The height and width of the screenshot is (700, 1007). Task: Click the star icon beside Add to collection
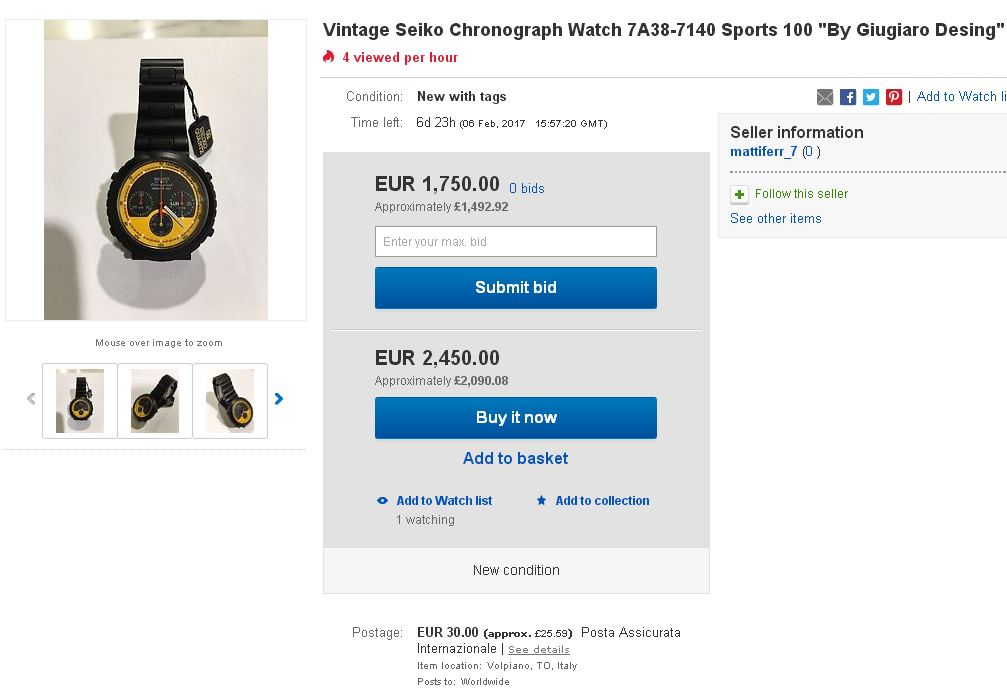(541, 501)
